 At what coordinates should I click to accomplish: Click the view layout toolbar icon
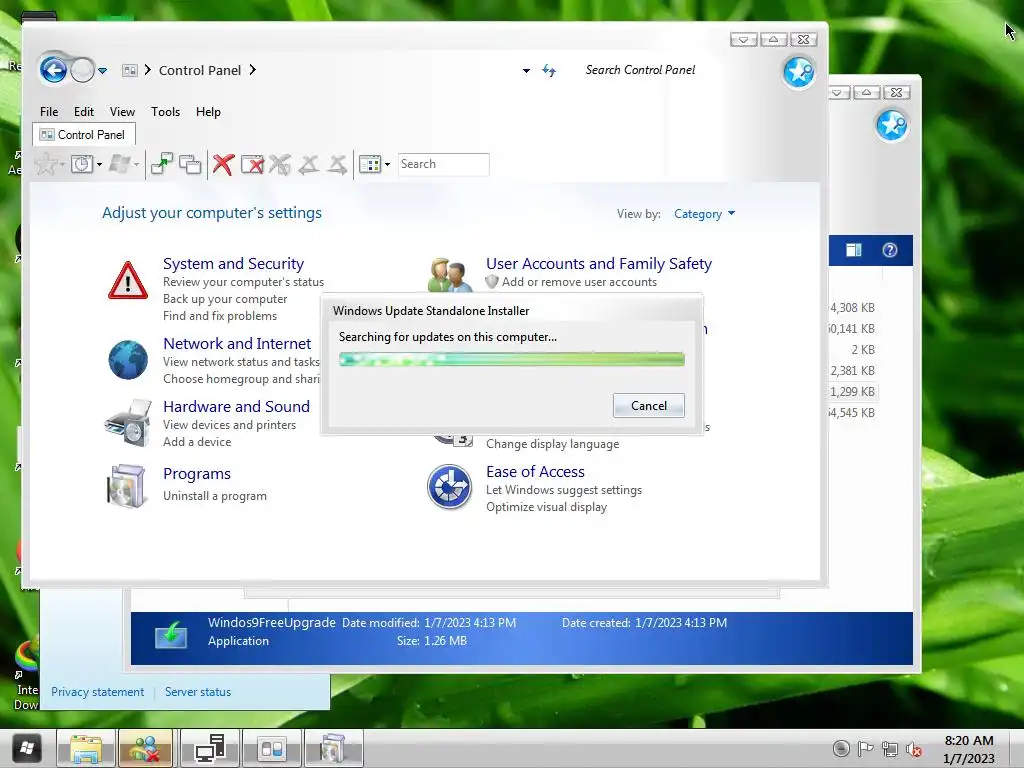tap(370, 164)
